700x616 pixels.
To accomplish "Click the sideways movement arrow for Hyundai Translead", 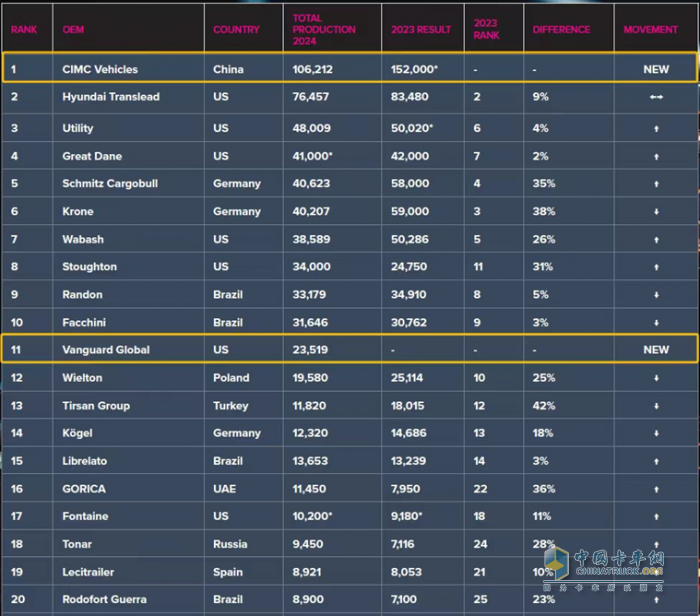I will coord(656,97).
